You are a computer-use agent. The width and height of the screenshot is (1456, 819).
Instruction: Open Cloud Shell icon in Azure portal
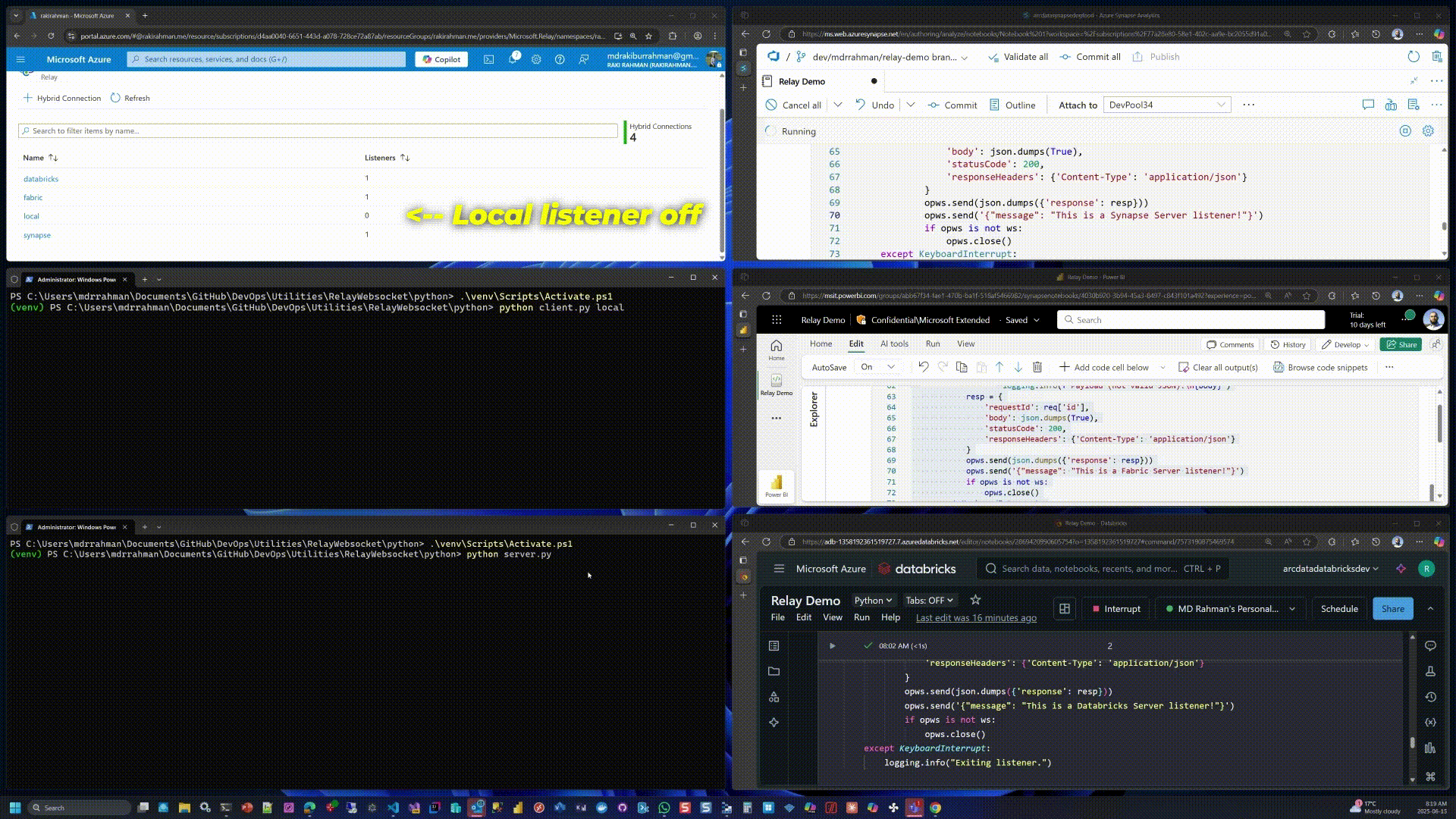[x=489, y=59]
